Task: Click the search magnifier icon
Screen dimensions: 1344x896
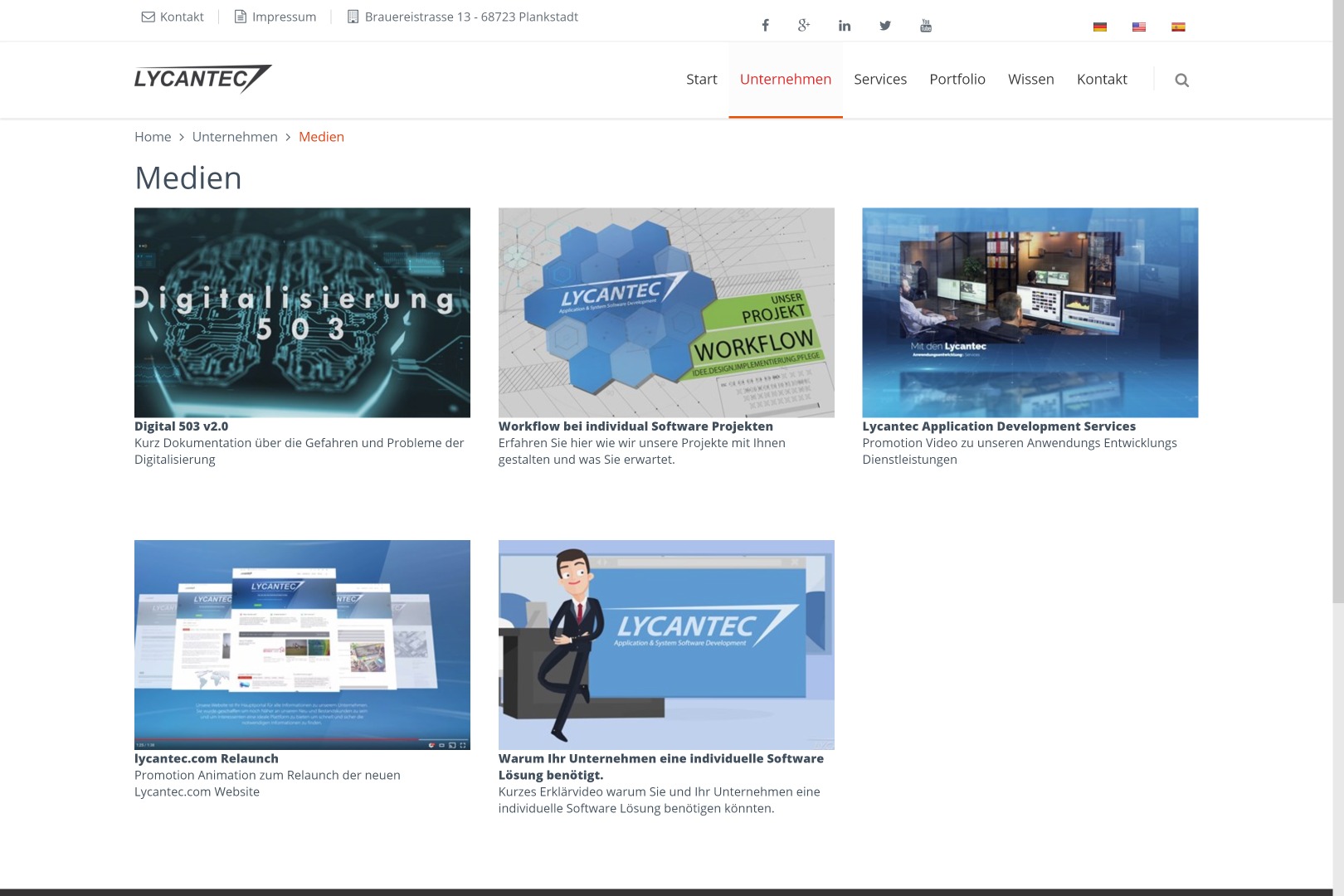Action: point(1182,80)
